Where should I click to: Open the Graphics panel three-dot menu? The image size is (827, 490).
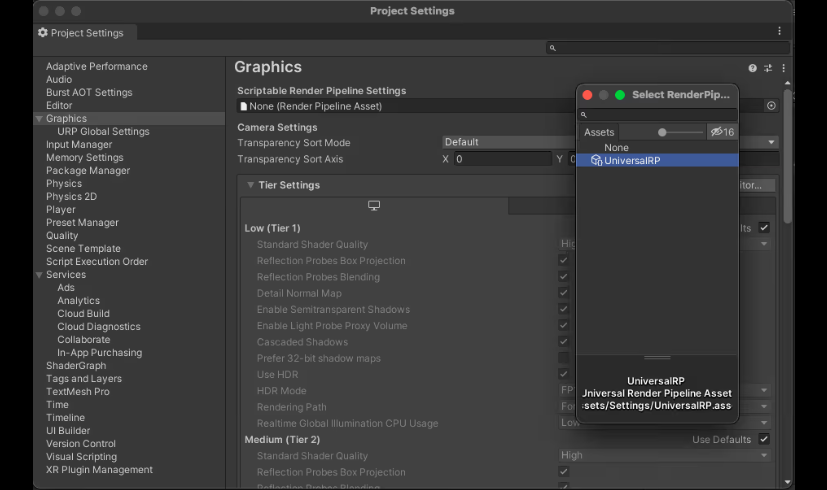(784, 68)
